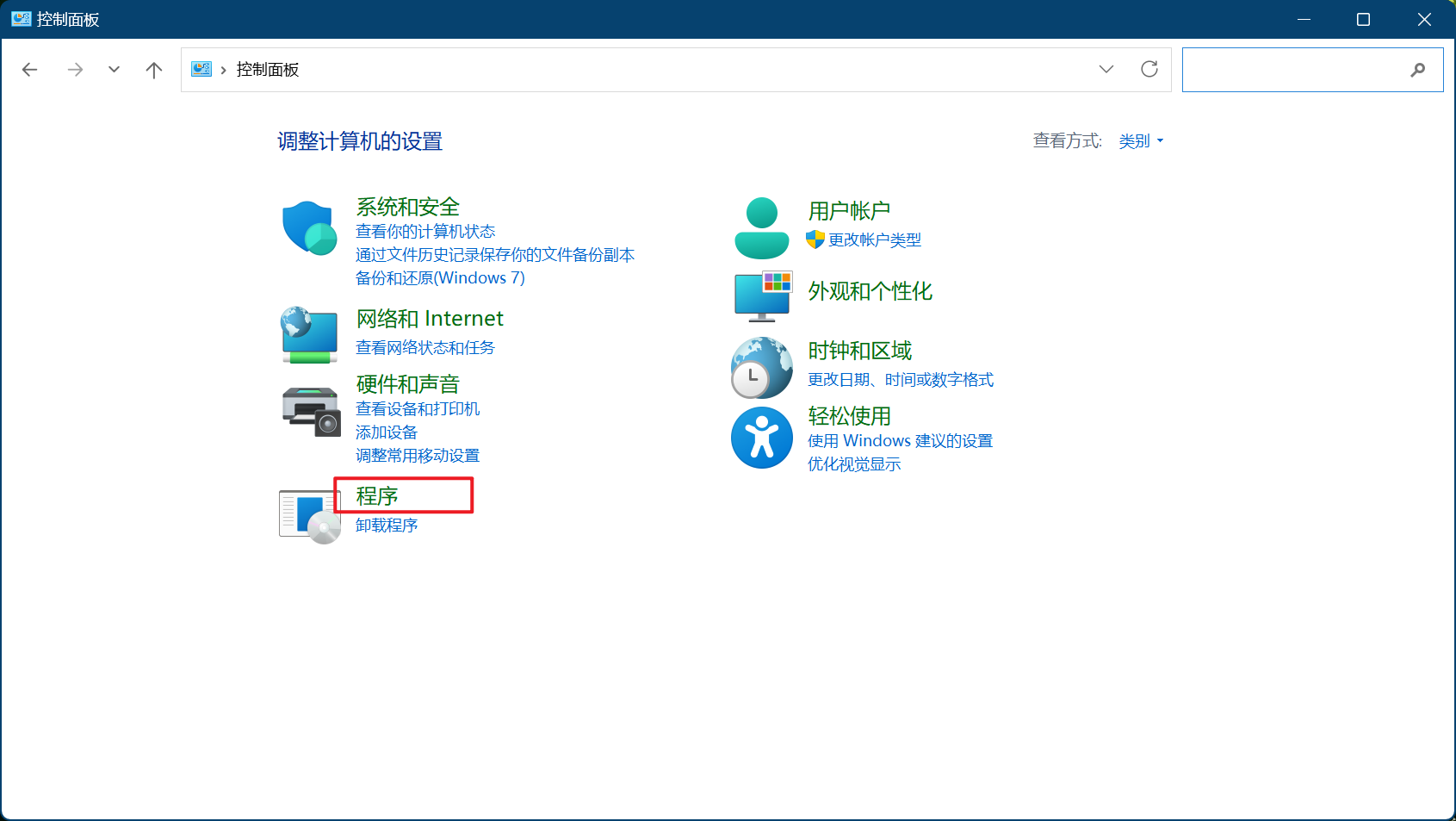Click 更改帐户类型 link
1456x821 pixels.
click(x=875, y=240)
